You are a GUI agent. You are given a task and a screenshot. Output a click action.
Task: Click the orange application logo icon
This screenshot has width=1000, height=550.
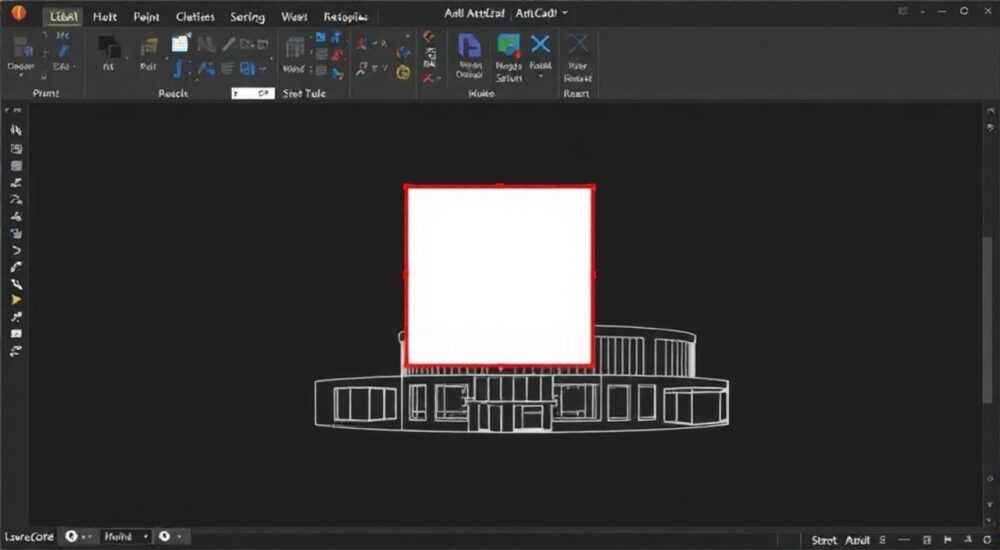pos(18,13)
